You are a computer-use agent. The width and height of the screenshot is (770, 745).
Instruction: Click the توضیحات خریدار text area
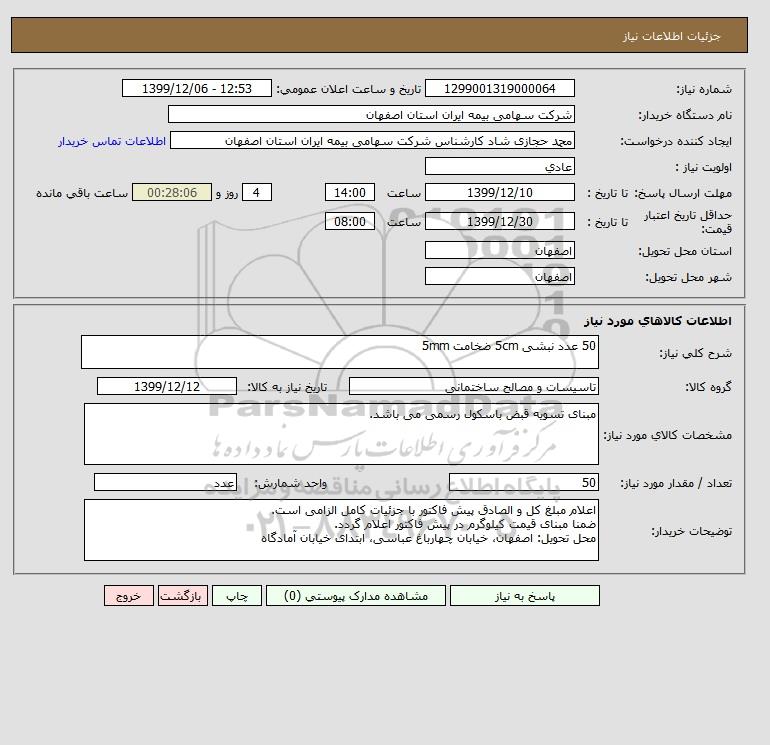tap(341, 530)
